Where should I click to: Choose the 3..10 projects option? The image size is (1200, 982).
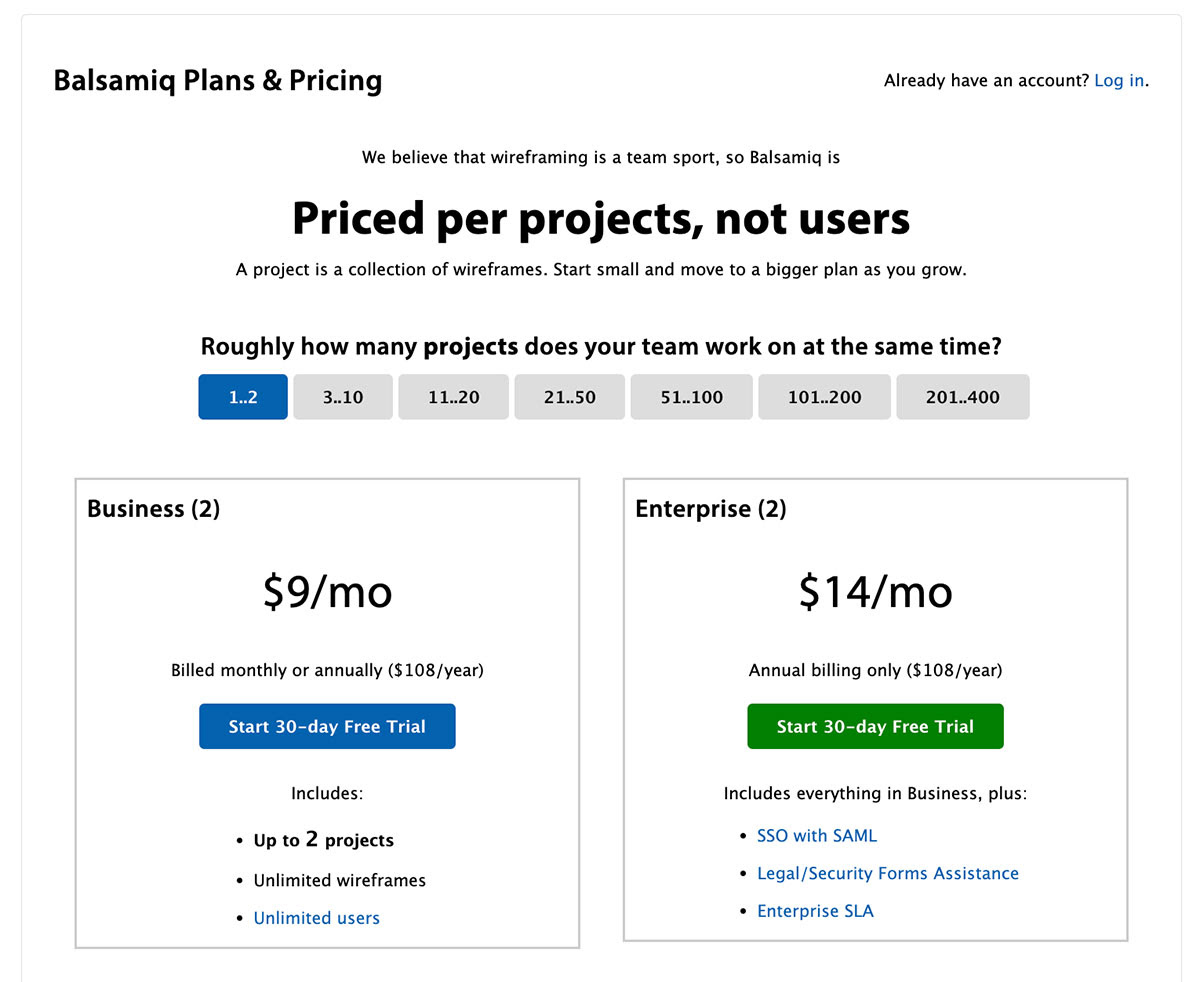tap(343, 397)
